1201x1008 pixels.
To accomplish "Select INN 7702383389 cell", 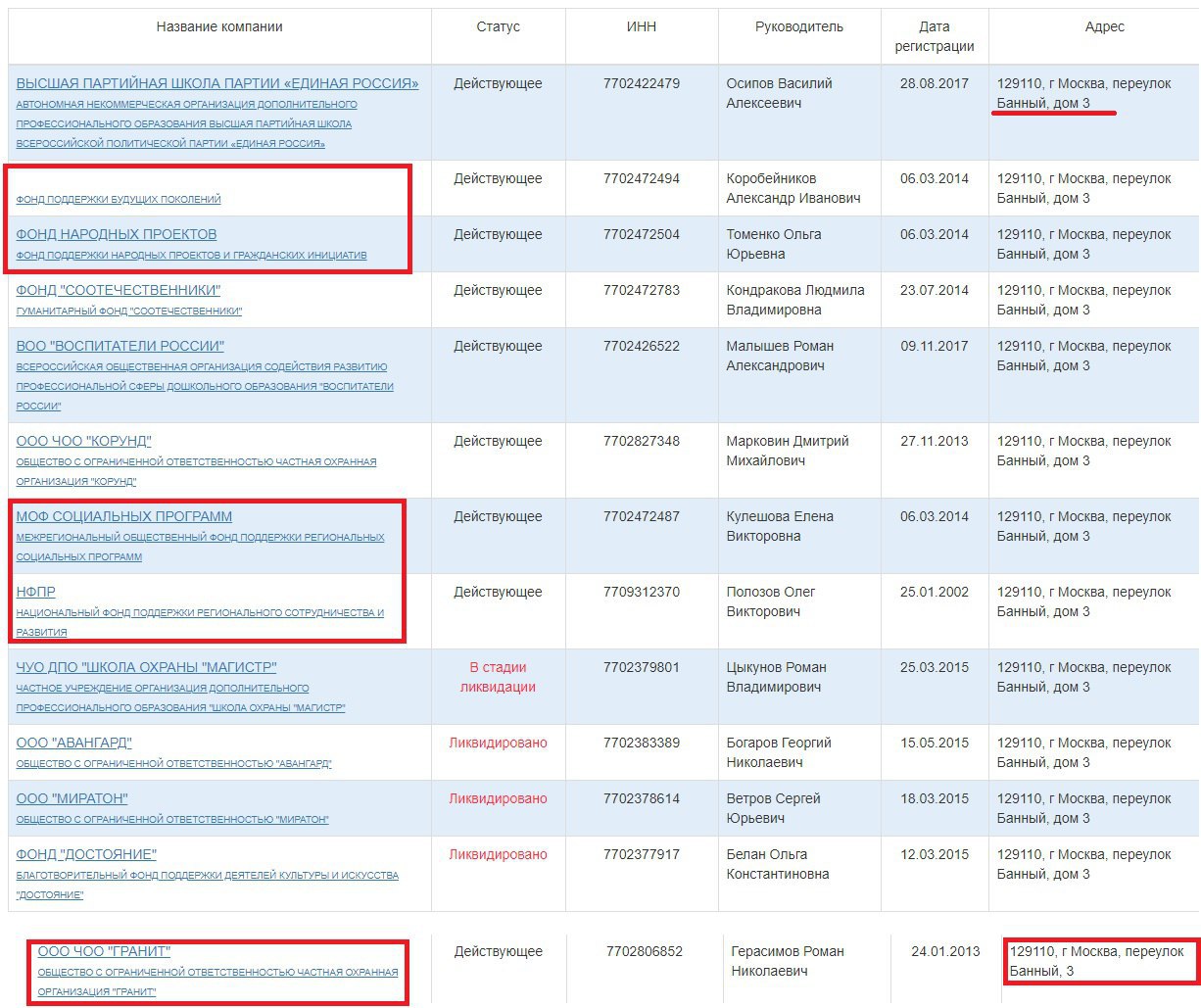I will click(x=642, y=743).
